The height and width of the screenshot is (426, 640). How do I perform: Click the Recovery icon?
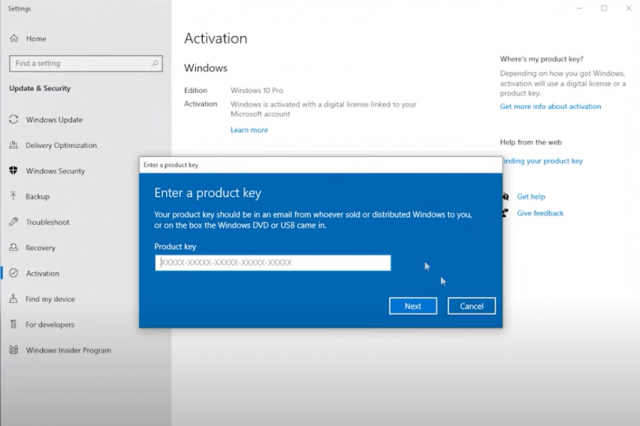pos(14,247)
